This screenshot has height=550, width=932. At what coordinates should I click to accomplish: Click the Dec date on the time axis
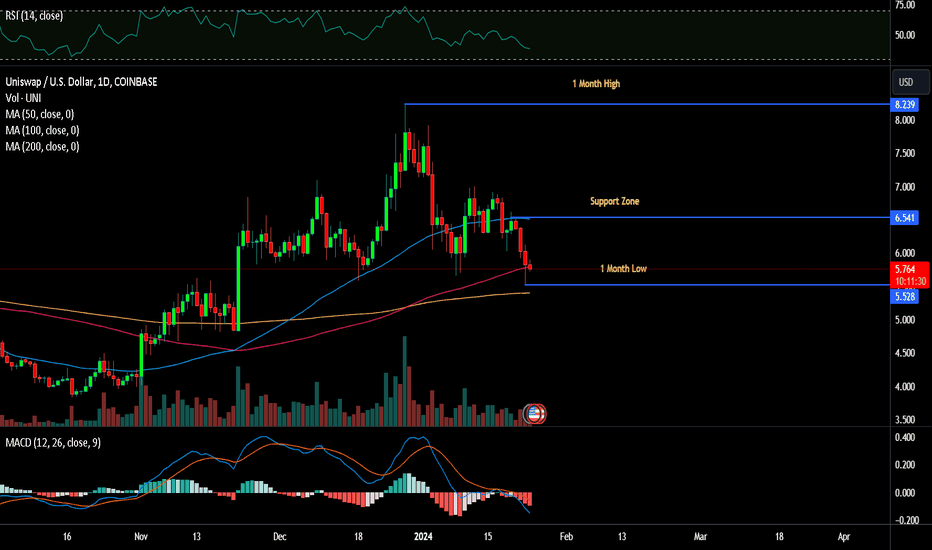279,536
